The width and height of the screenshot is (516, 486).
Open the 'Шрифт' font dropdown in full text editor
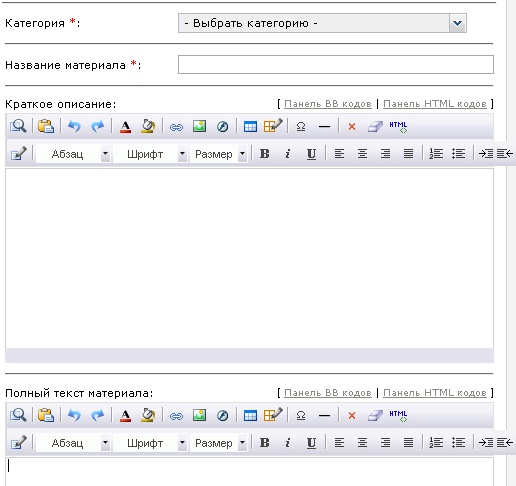(x=150, y=443)
